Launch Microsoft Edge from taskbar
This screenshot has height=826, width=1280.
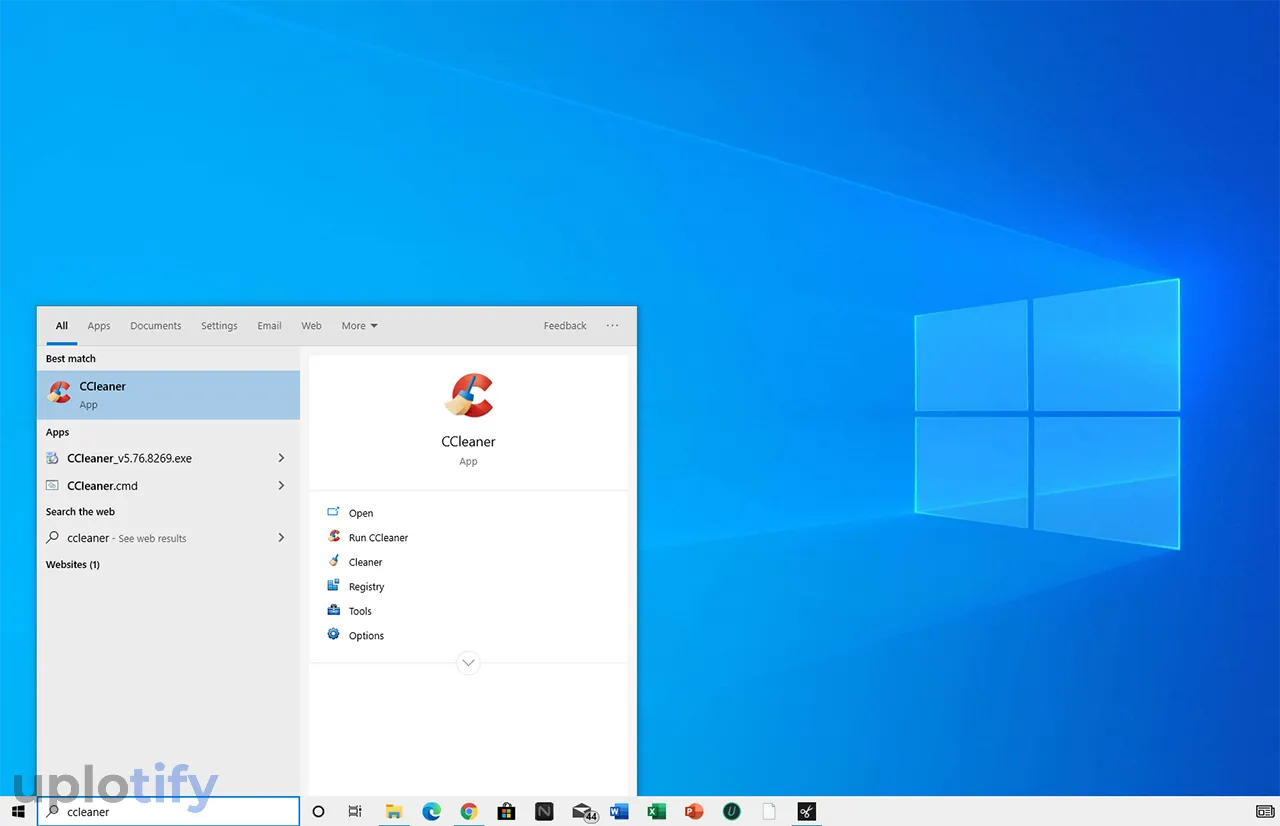pyautogui.click(x=431, y=811)
